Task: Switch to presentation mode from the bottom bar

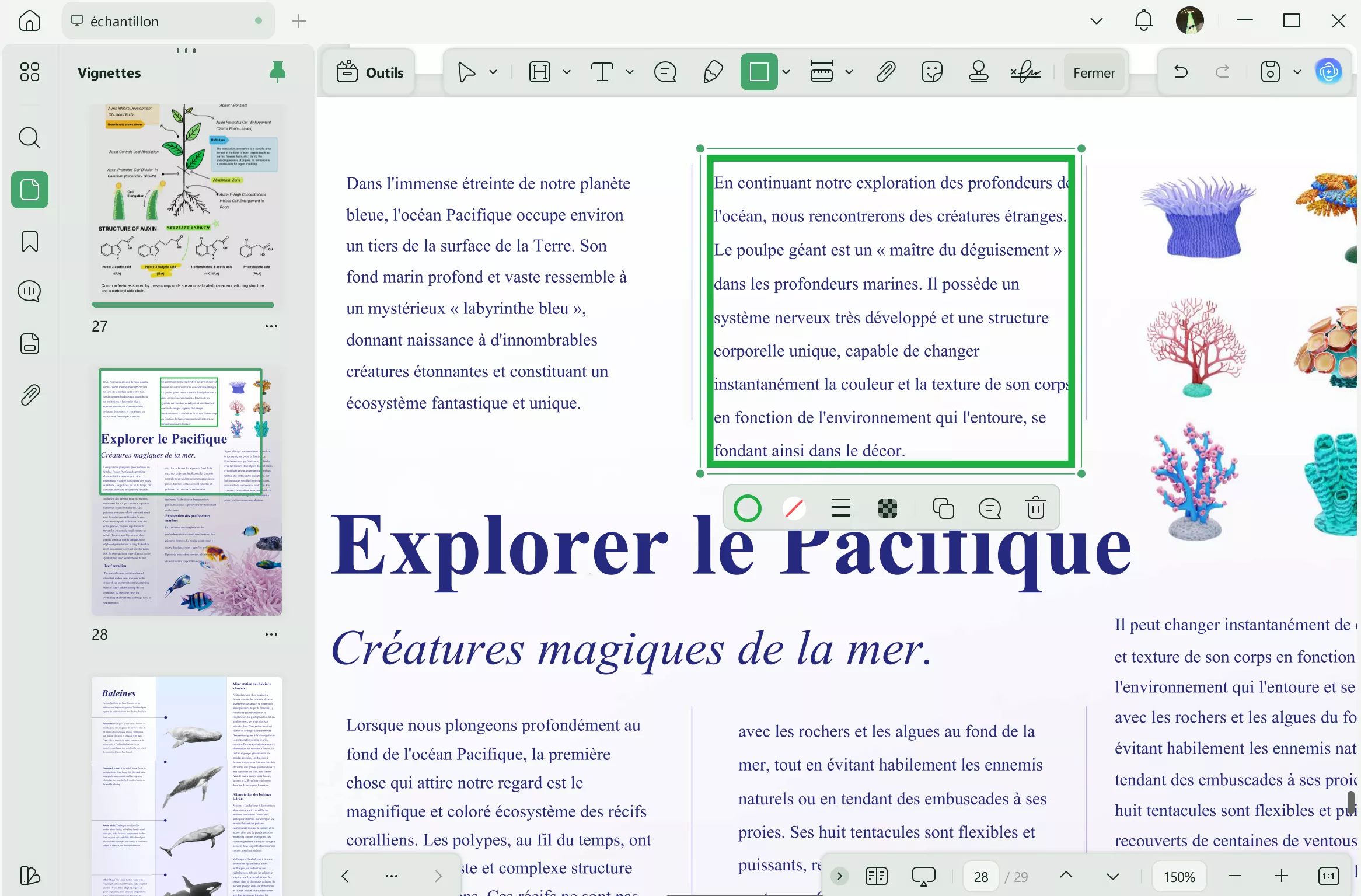Action: (923, 876)
